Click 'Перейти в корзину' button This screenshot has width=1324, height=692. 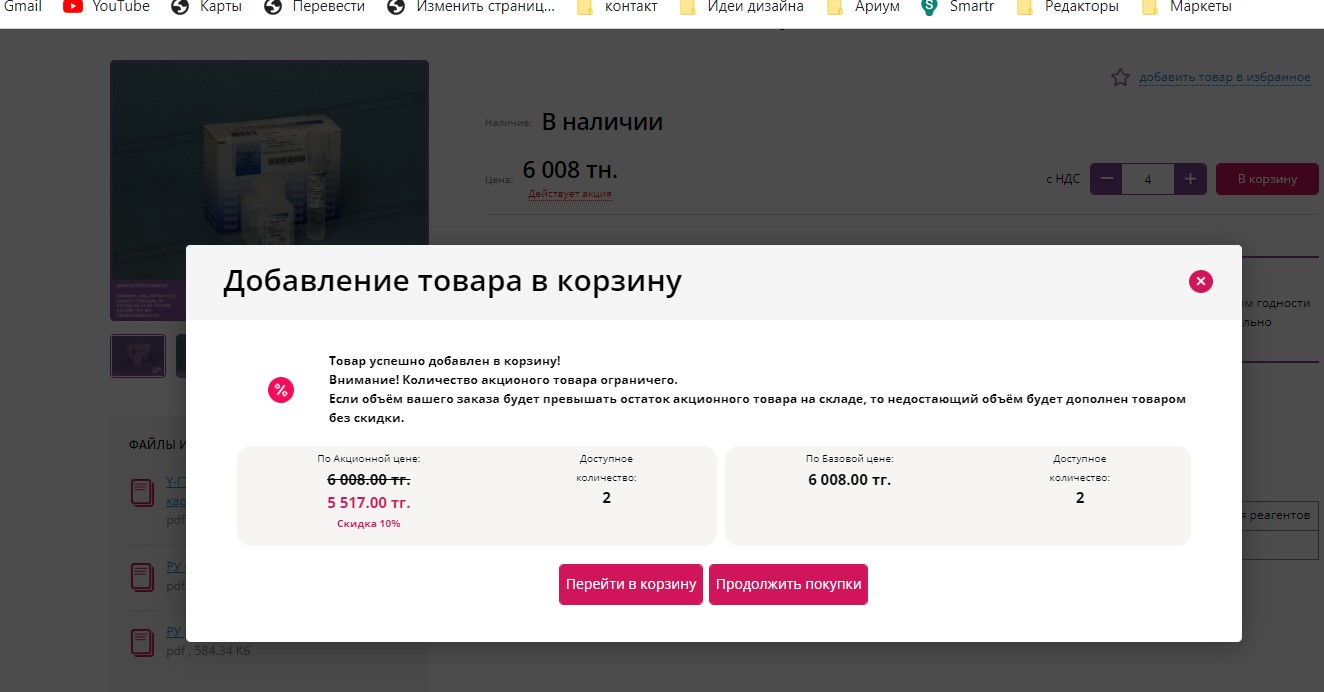630,585
